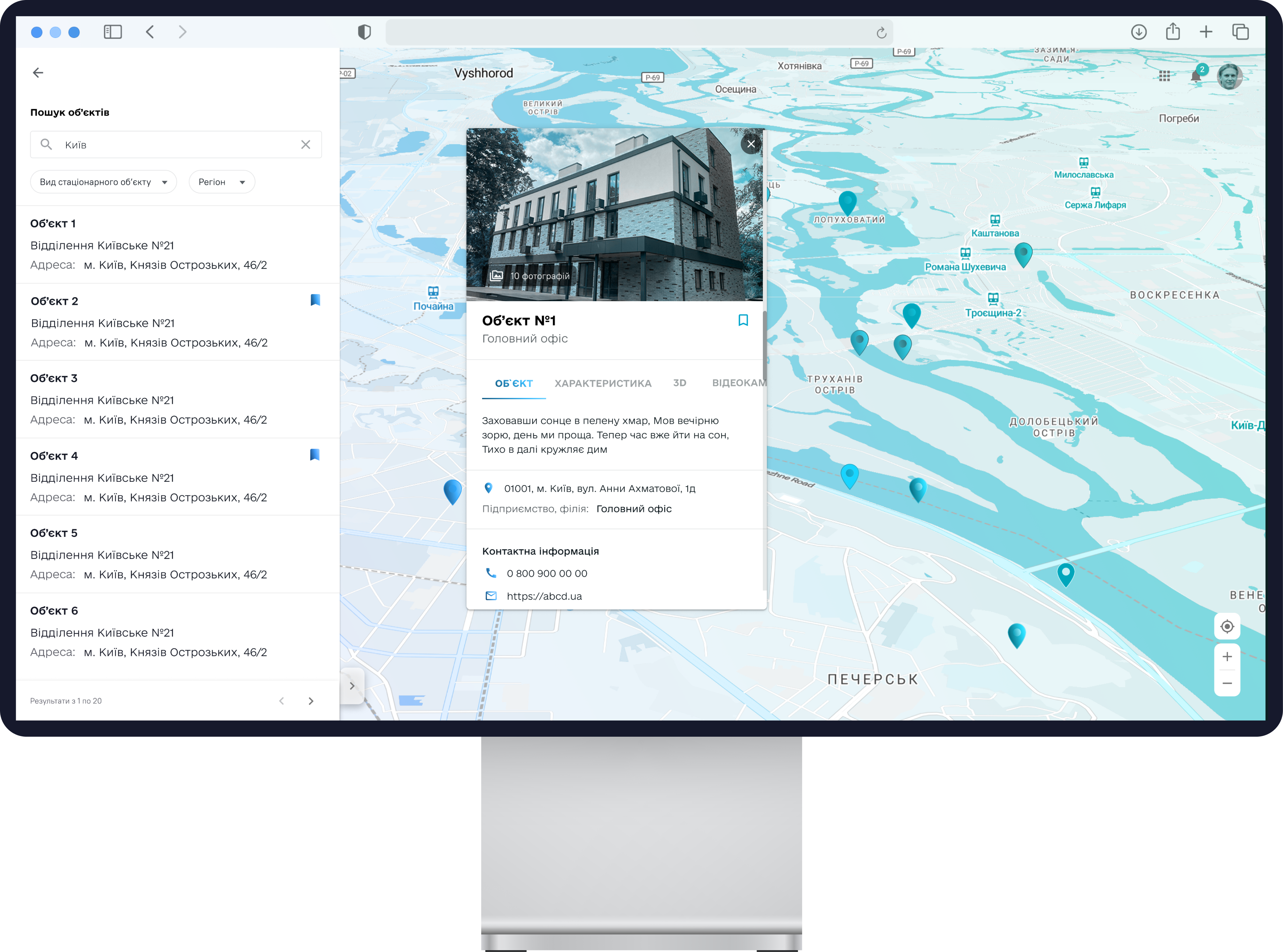The width and height of the screenshot is (1283, 952).
Task: Open notifications bell with badge
Action: (1196, 76)
